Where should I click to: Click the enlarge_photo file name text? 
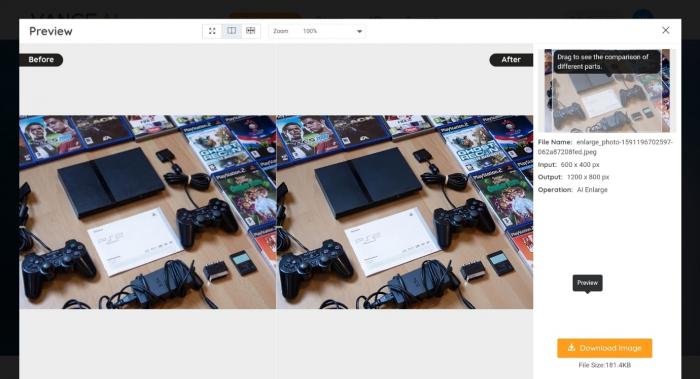(605, 147)
